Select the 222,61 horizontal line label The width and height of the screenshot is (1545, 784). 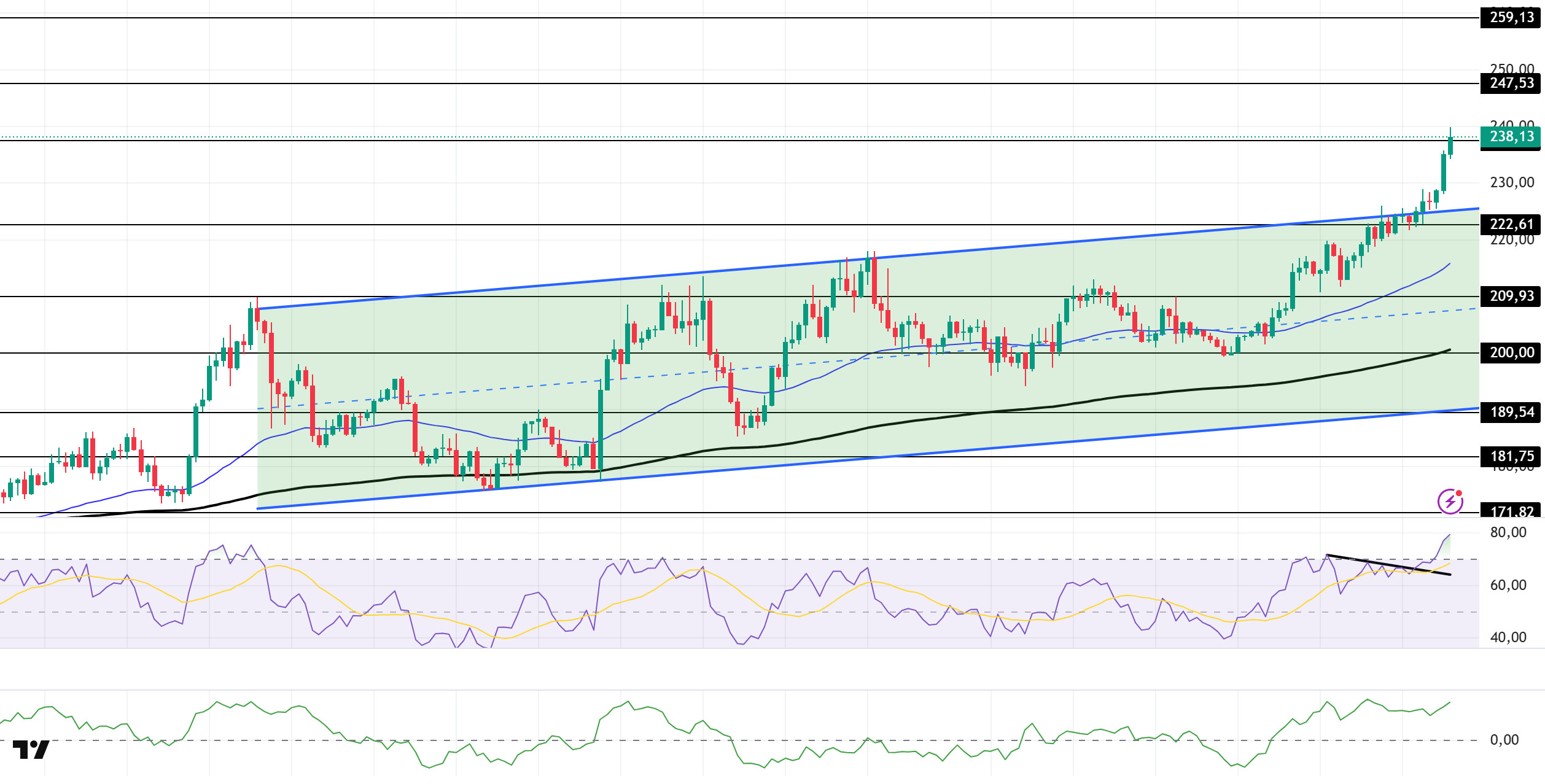1511,225
